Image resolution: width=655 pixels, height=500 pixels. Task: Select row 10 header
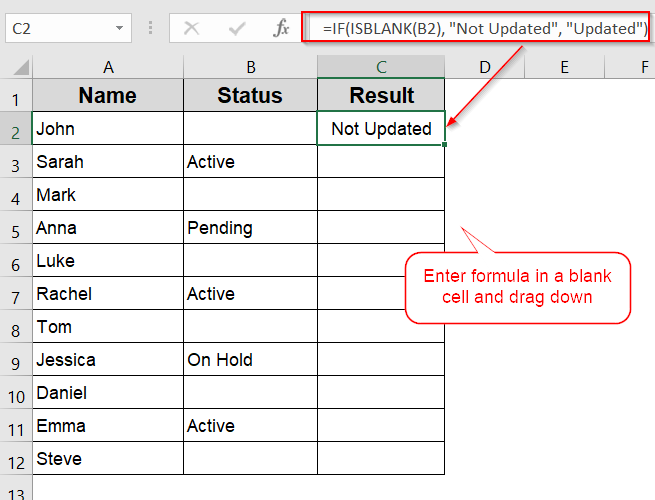pos(16,392)
